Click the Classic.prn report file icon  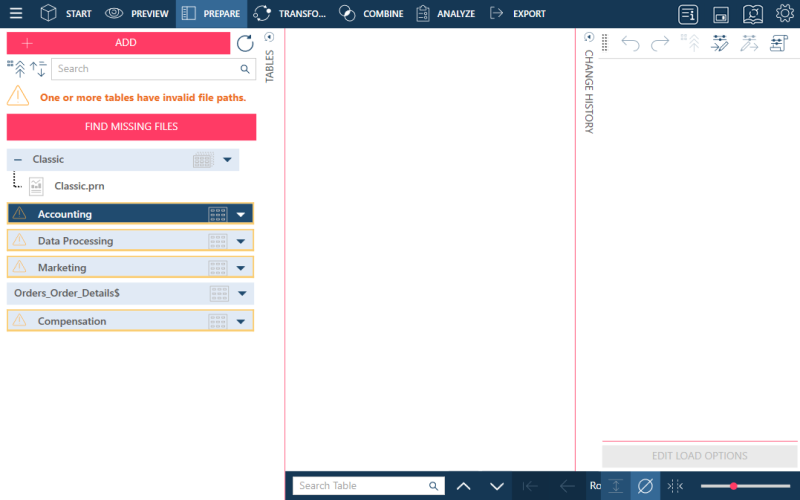pyautogui.click(x=36, y=186)
